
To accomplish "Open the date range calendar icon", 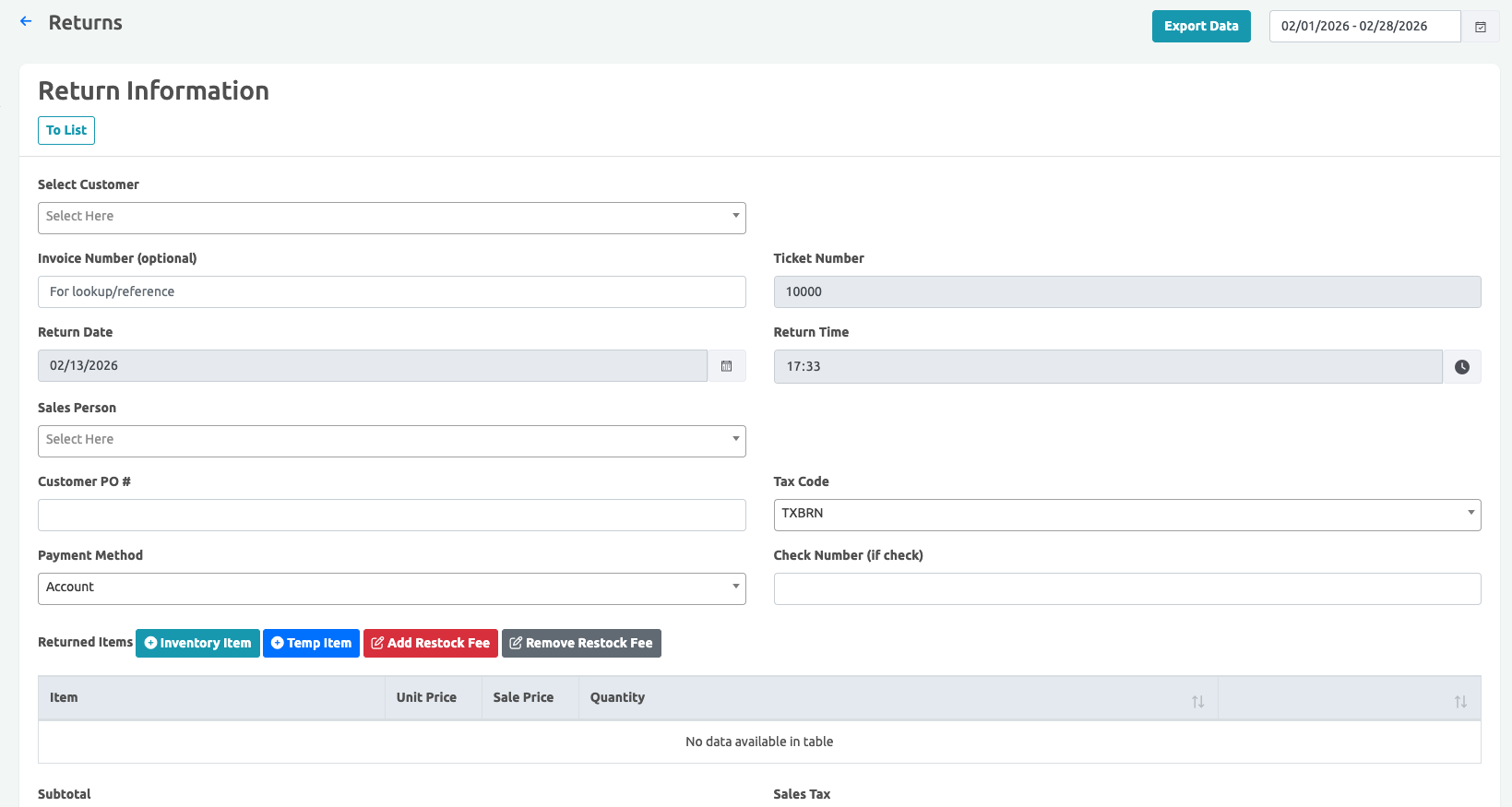I will pos(1480,27).
